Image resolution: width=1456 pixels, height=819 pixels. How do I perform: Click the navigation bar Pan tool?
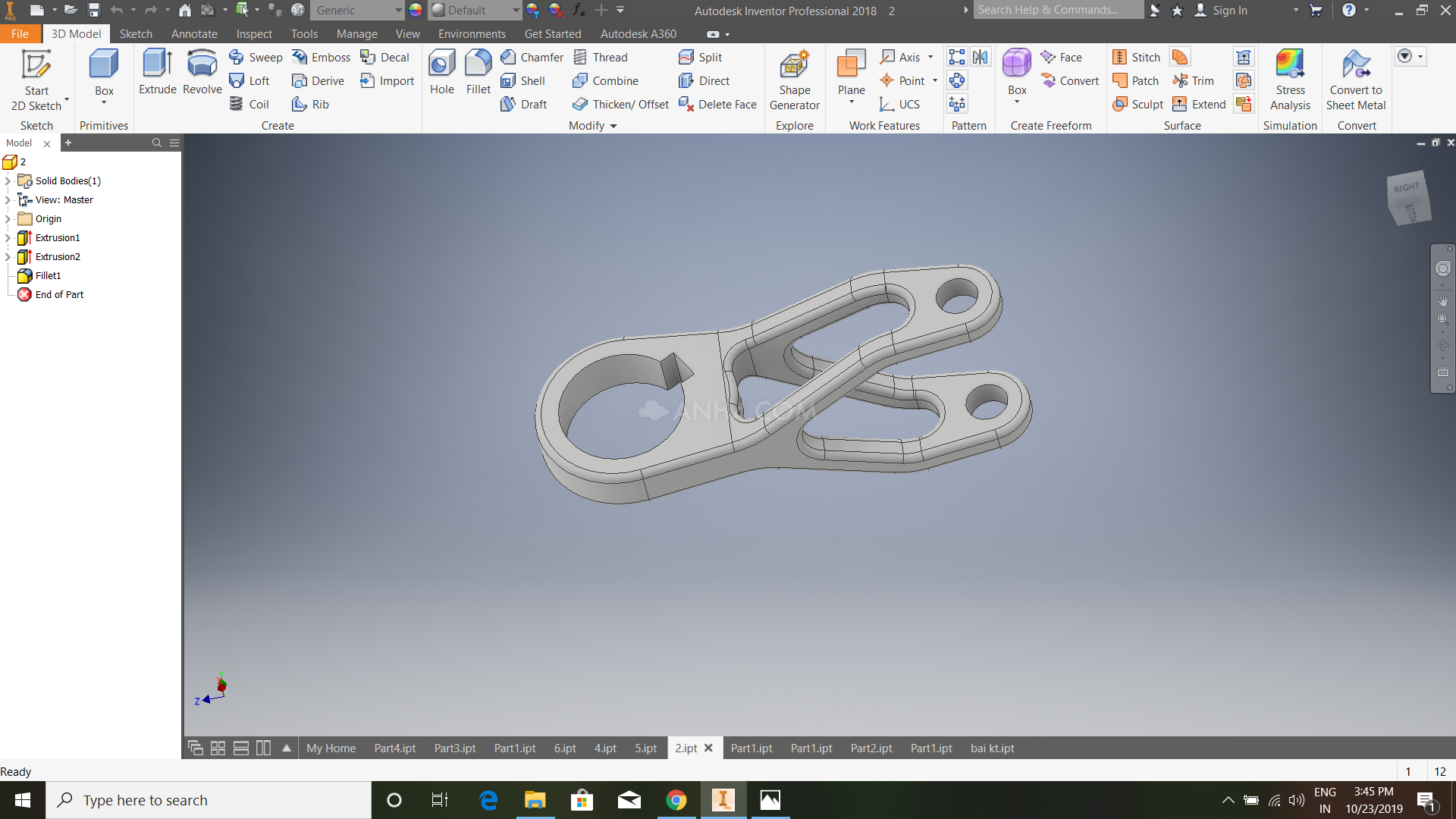point(1443,300)
